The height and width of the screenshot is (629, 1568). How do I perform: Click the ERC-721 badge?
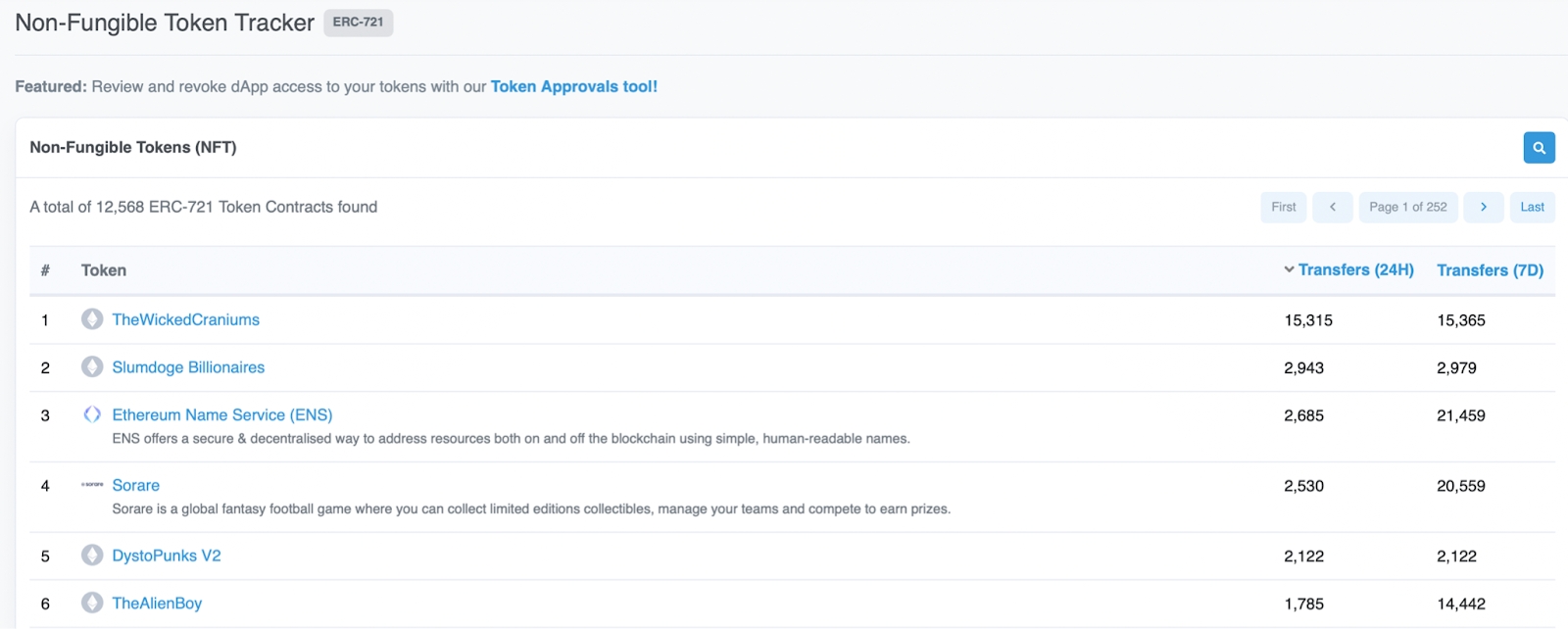coord(358,23)
